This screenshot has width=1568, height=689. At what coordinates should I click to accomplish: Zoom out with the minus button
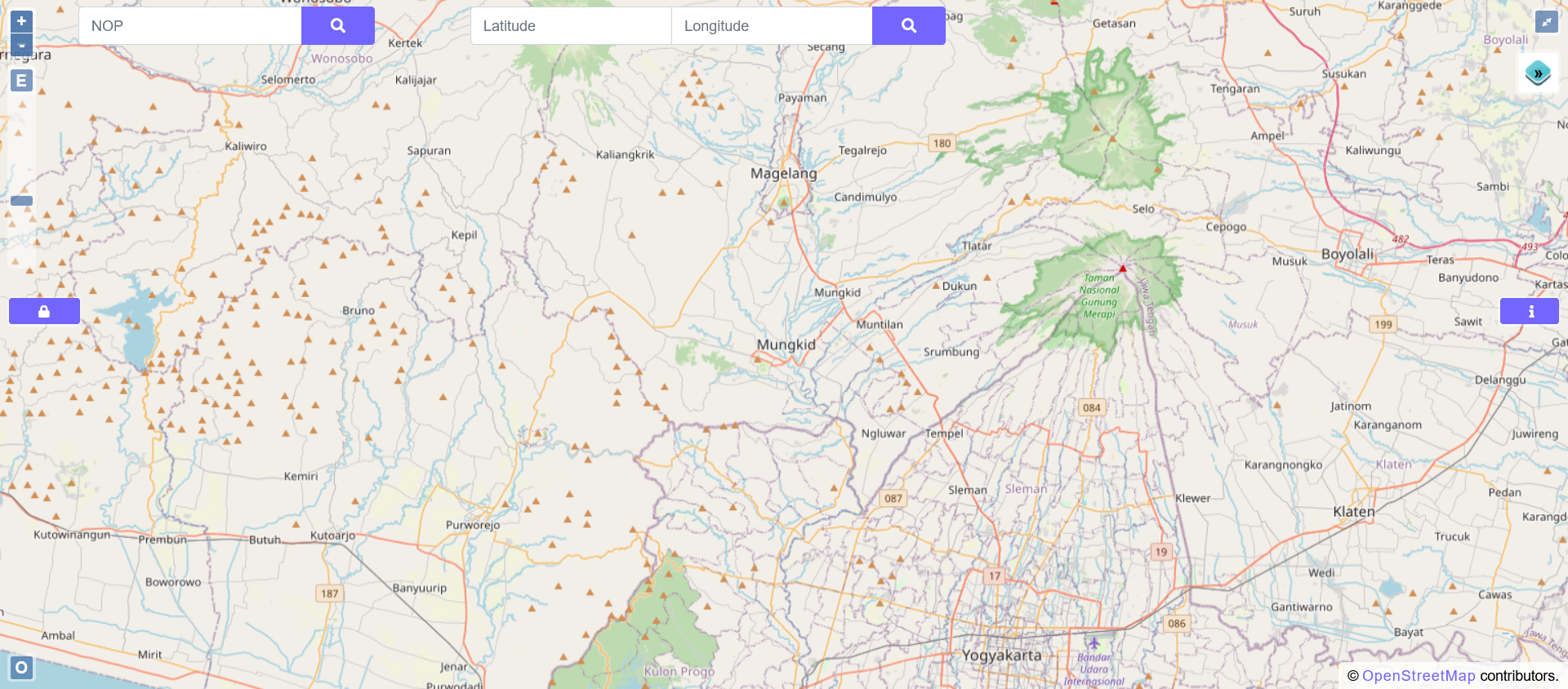click(x=21, y=45)
